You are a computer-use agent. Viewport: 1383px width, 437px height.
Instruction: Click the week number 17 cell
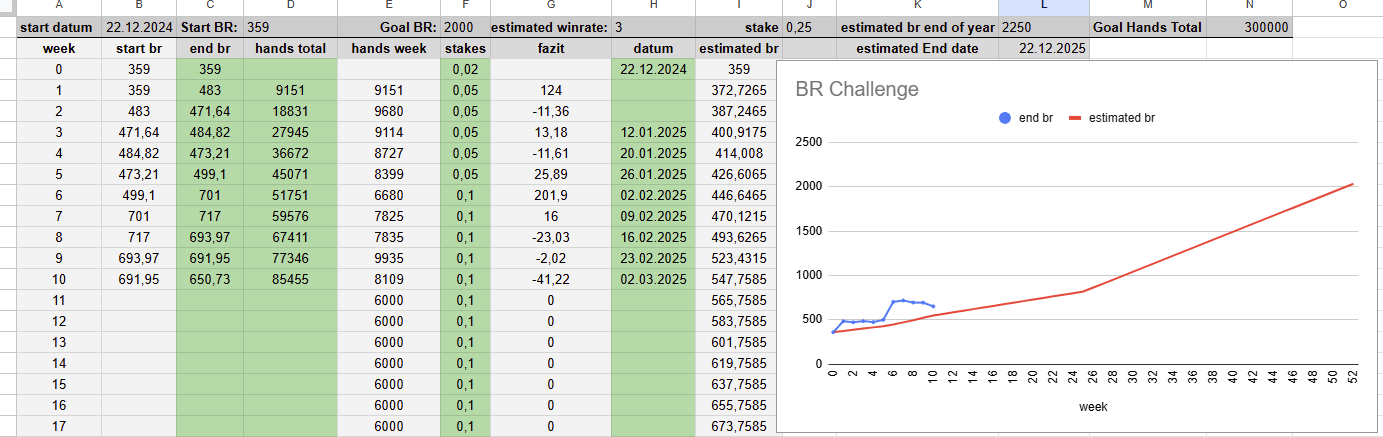[x=58, y=426]
